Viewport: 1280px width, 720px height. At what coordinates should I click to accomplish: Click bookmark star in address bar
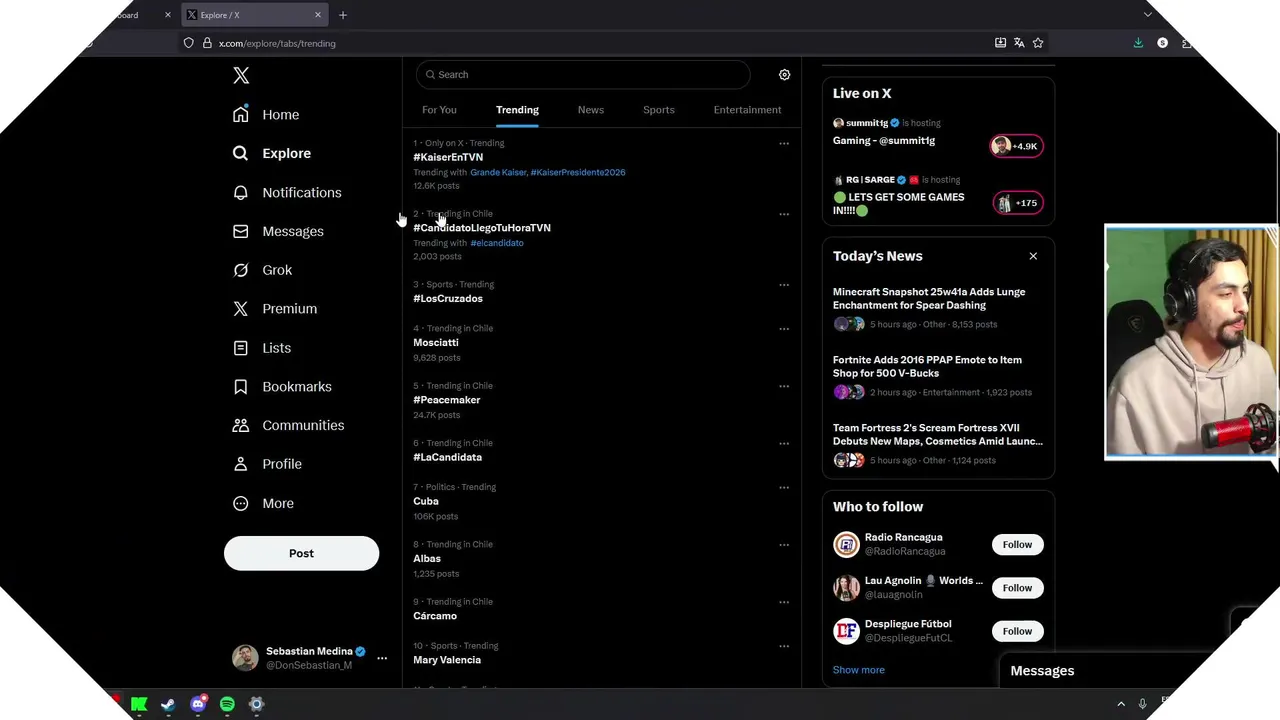1038,43
